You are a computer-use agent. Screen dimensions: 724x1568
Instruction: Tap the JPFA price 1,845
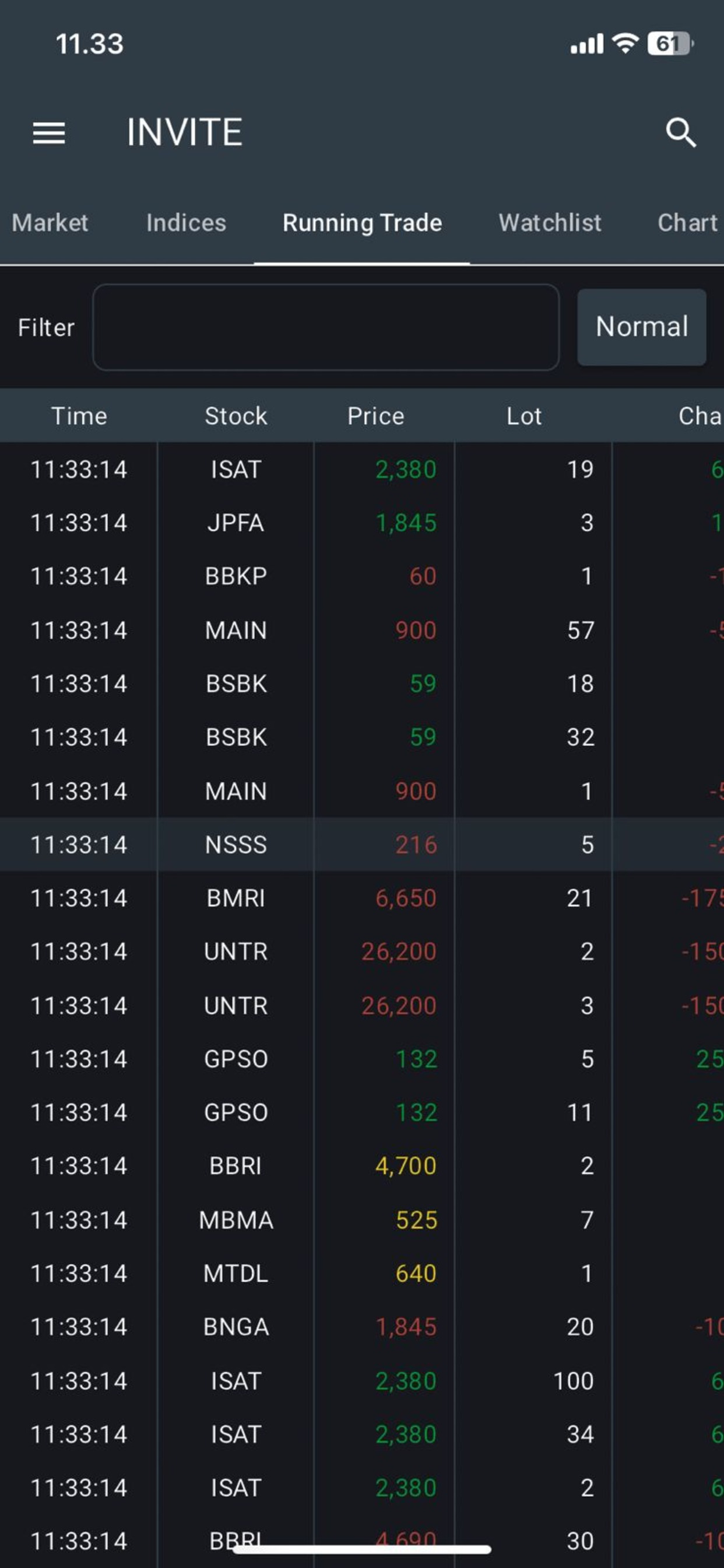(x=406, y=523)
